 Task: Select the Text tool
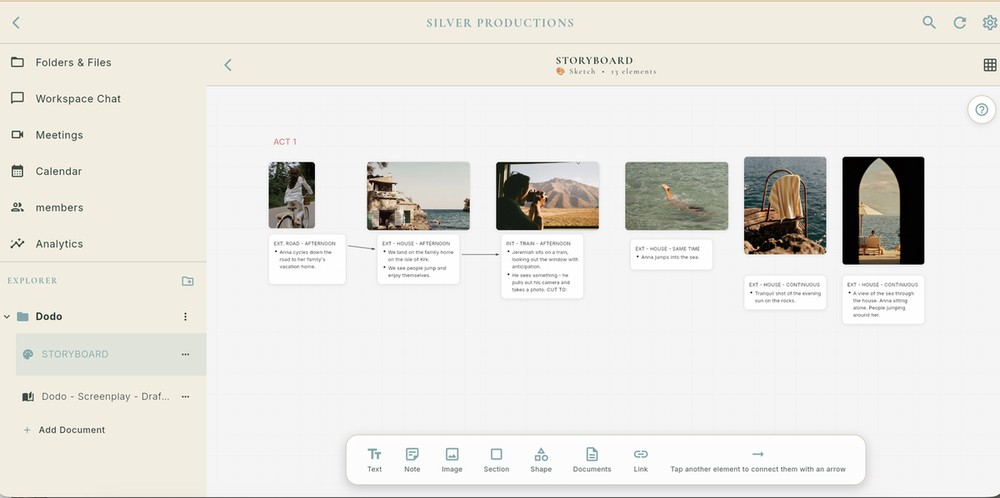pyautogui.click(x=374, y=460)
